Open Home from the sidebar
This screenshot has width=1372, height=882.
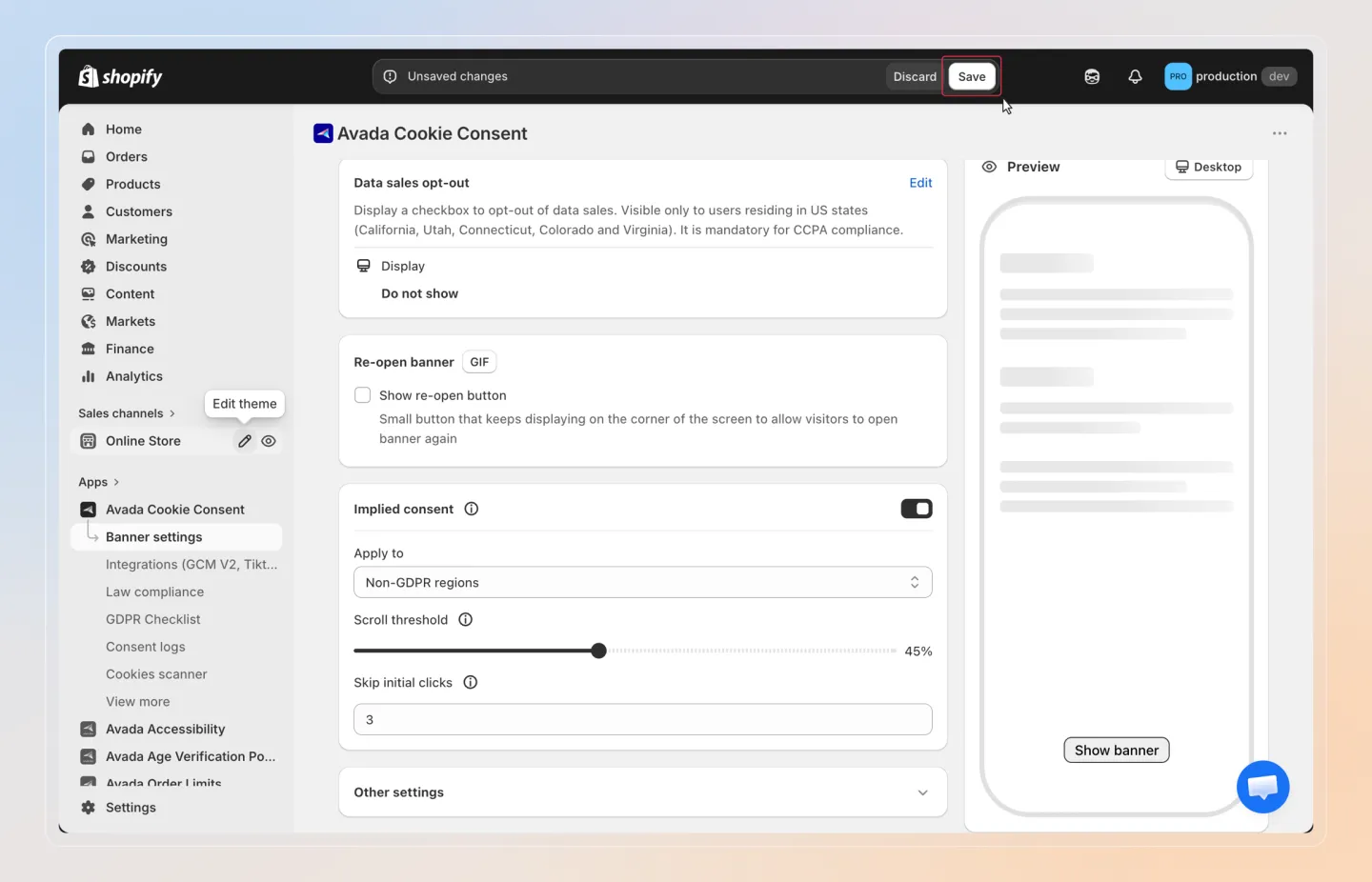coord(123,130)
